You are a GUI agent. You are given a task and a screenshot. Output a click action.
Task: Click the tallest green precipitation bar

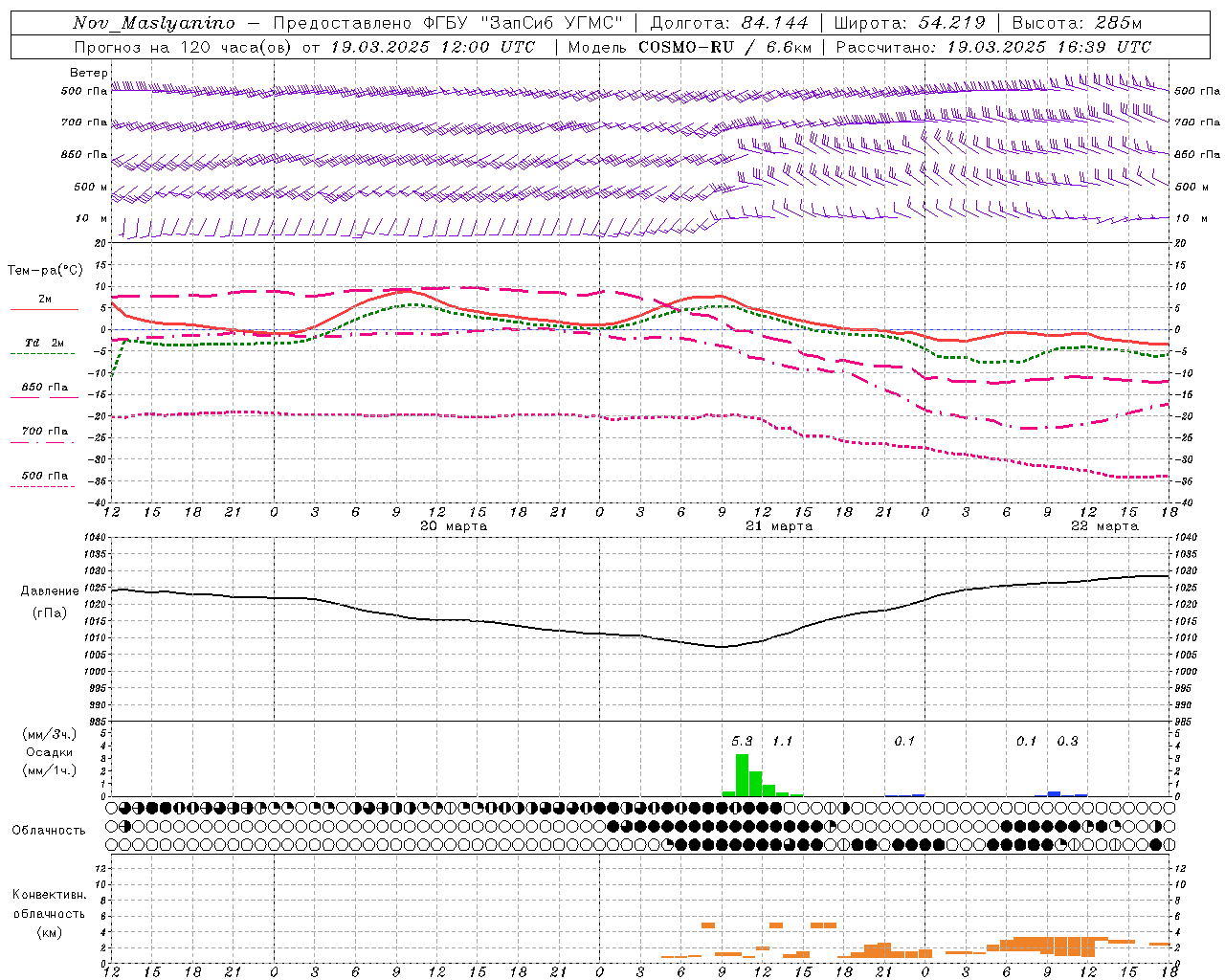click(x=742, y=775)
